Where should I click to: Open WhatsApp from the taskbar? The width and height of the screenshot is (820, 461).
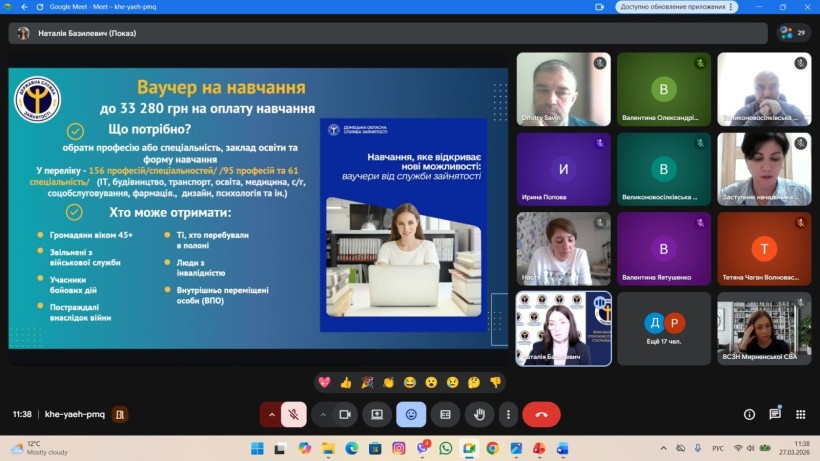point(446,448)
